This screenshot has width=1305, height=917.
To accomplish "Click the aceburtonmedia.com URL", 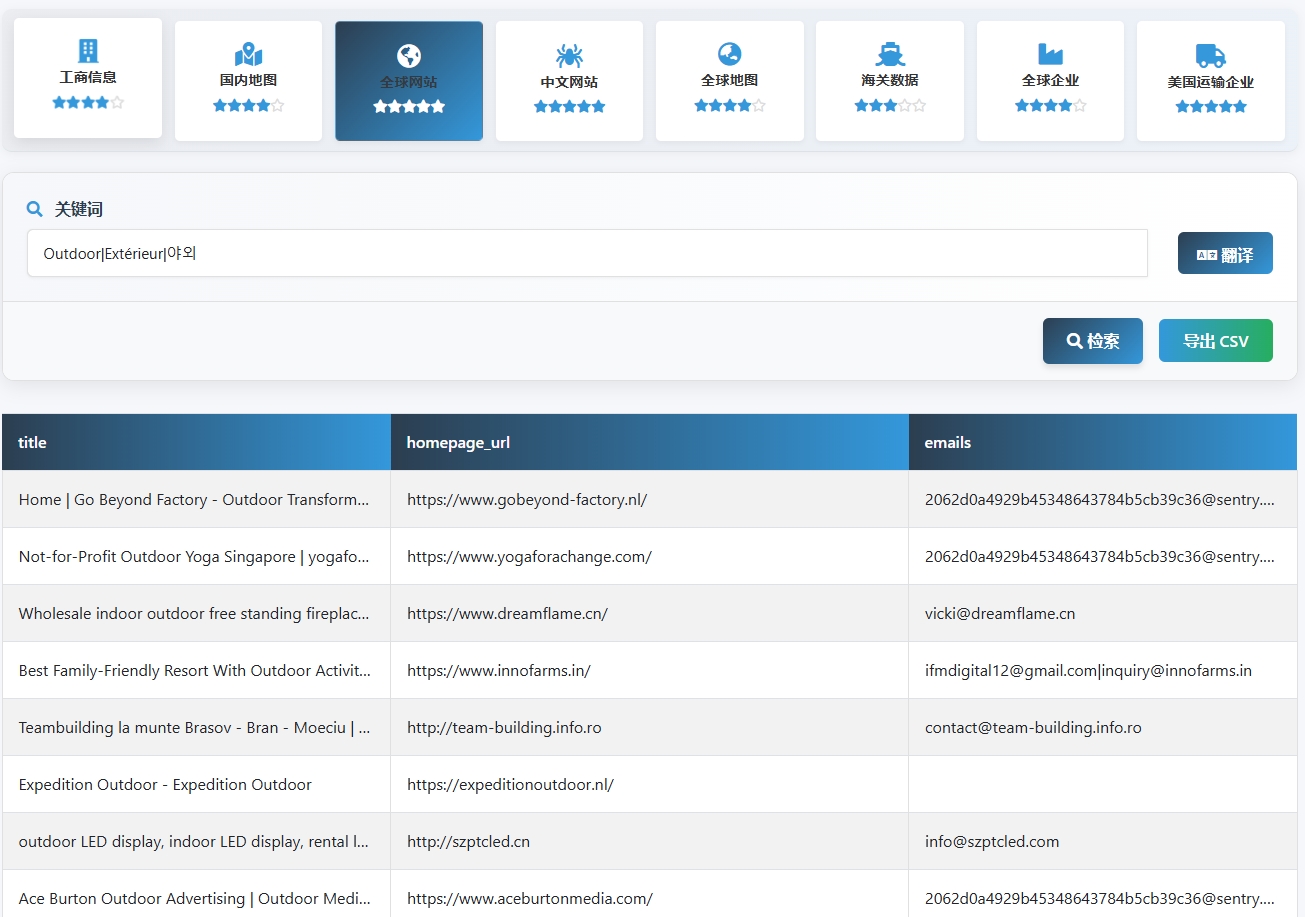I will (x=530, y=898).
